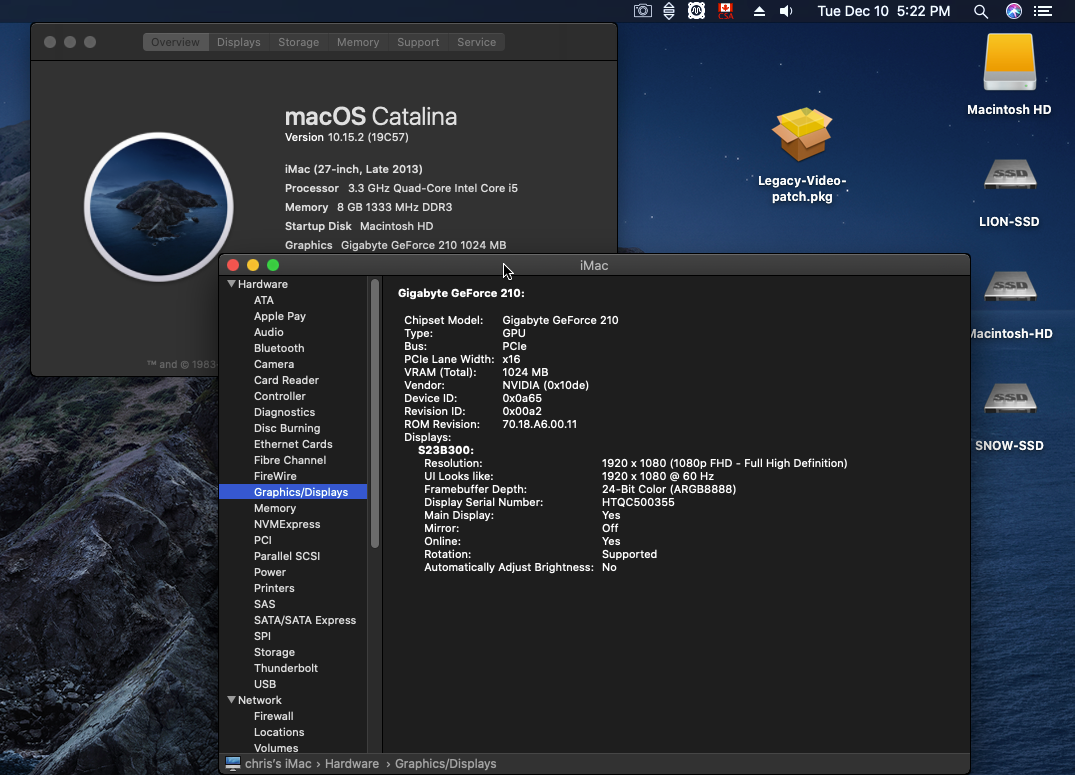Click the eject icon in menu bar

pos(759,11)
